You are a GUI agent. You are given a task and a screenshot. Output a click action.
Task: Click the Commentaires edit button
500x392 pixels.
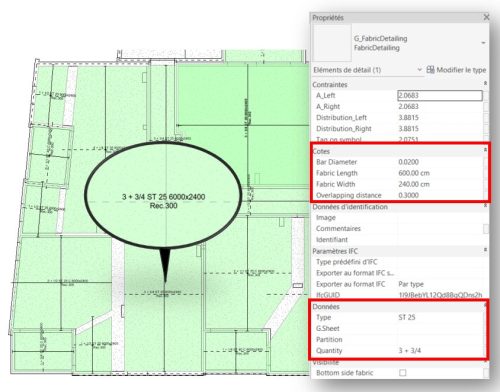[x=486, y=228]
